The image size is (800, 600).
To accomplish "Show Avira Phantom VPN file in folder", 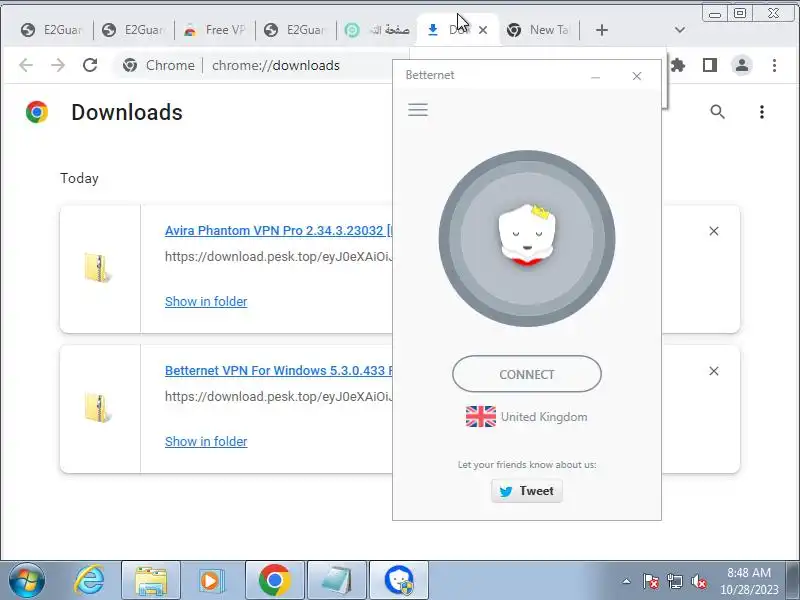I will pyautogui.click(x=206, y=302).
